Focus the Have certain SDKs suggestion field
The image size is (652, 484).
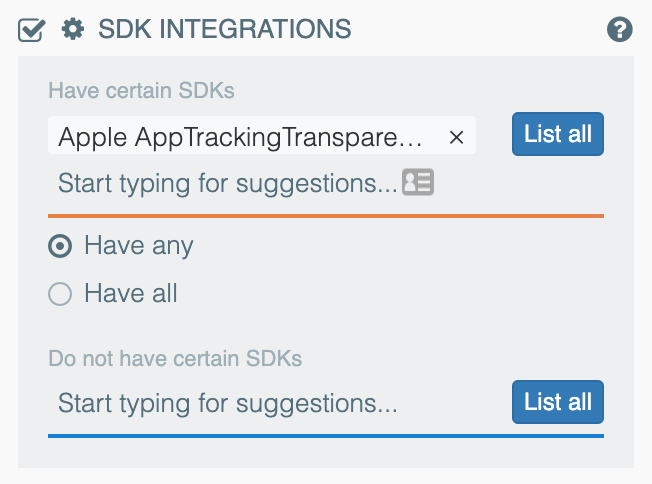228,184
